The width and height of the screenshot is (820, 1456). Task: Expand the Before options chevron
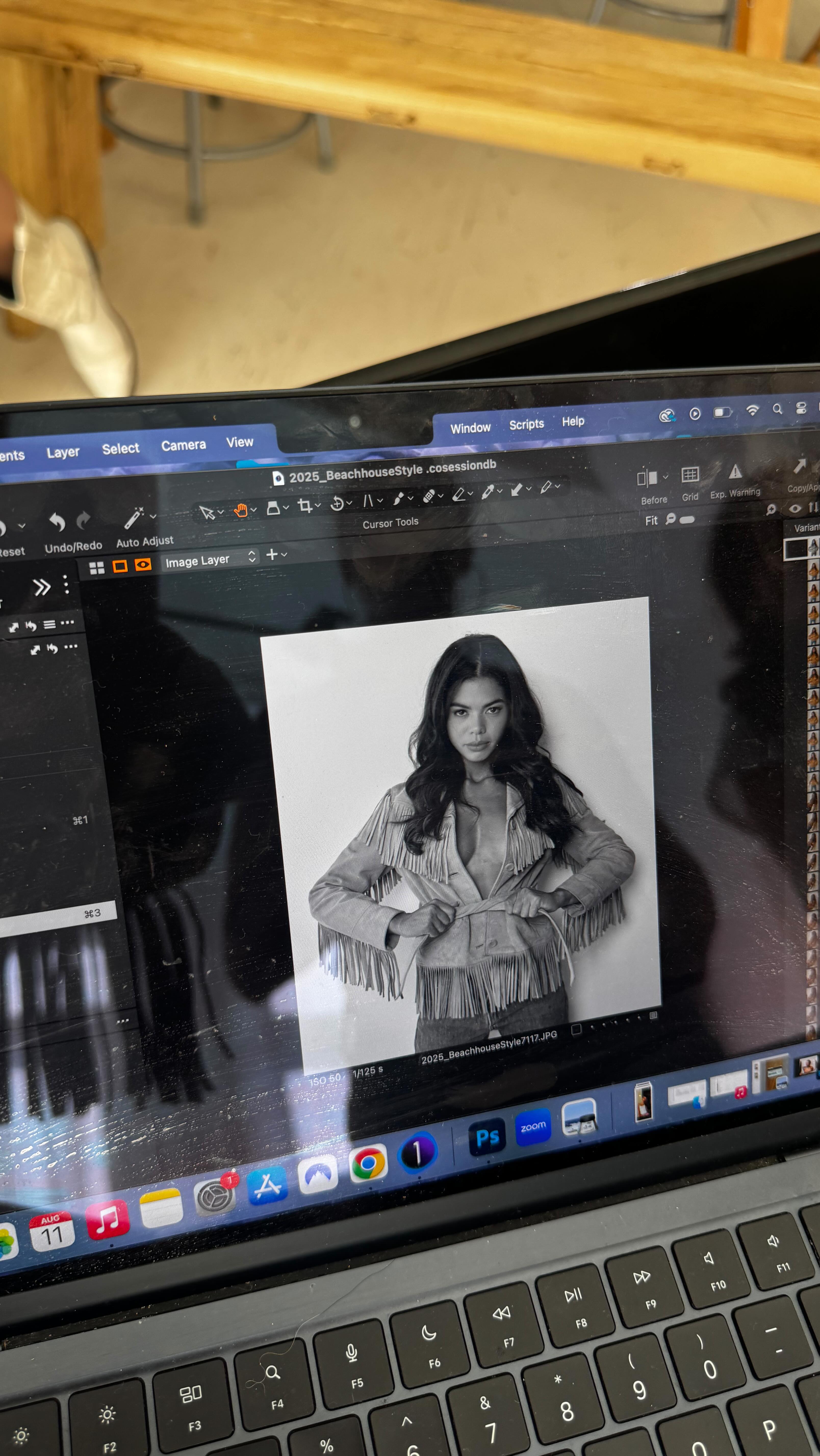point(666,476)
